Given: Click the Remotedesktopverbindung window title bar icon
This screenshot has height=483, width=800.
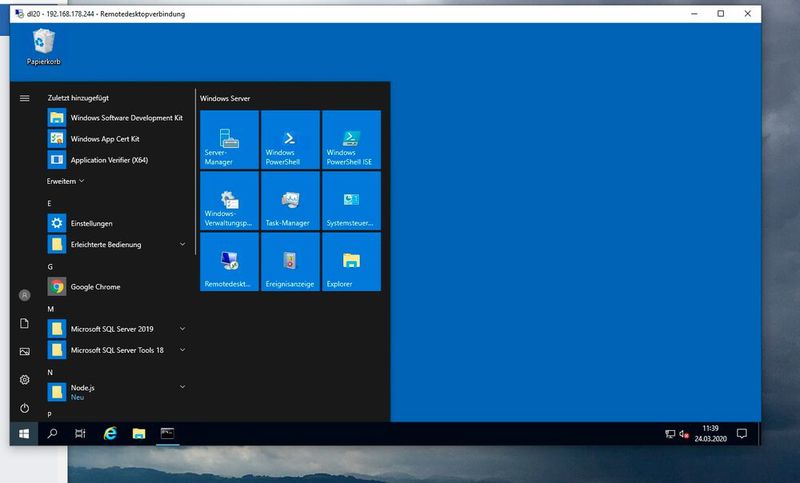Looking at the screenshot, I should (19, 14).
